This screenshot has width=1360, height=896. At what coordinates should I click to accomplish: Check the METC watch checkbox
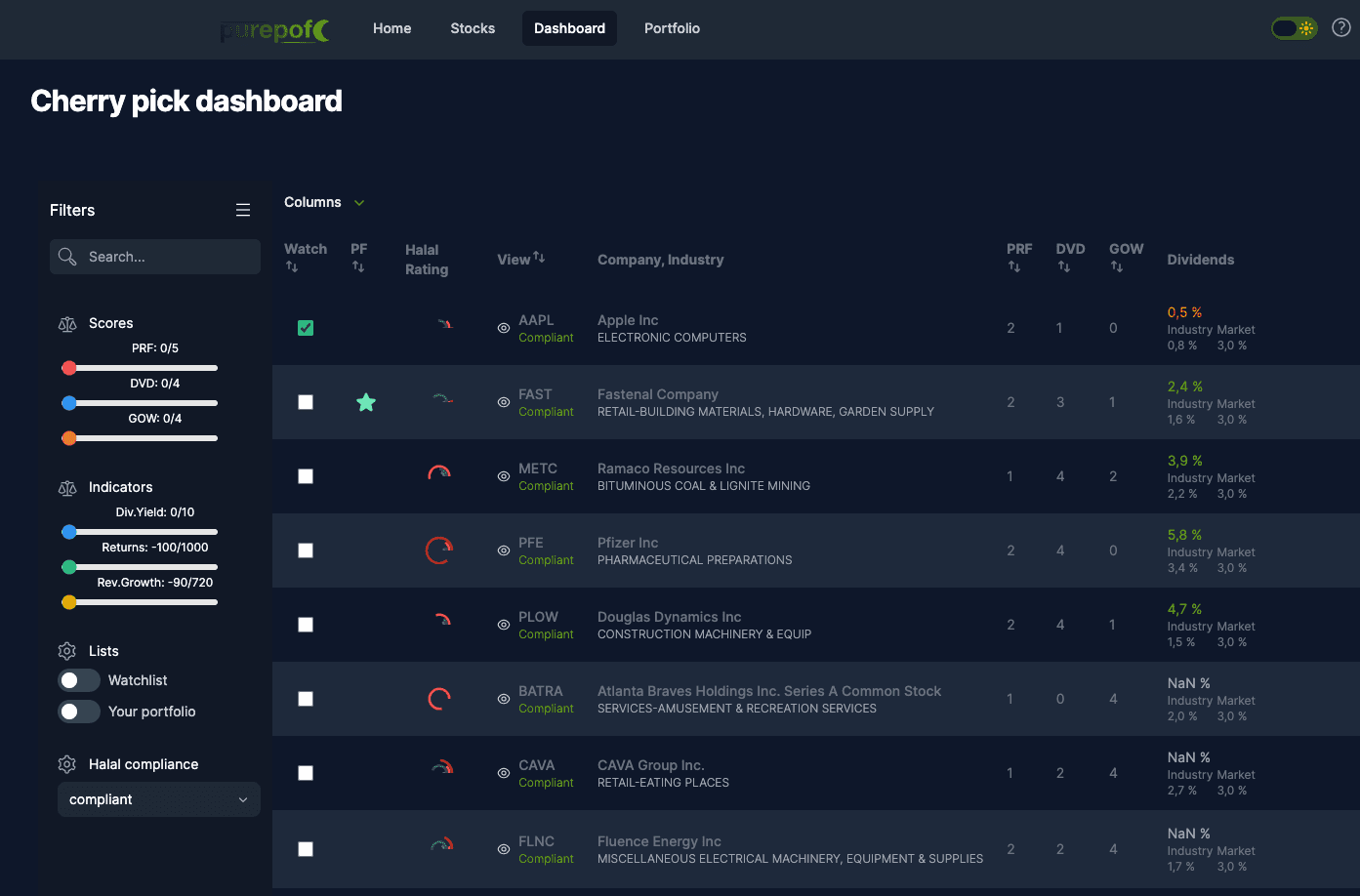[x=306, y=476]
